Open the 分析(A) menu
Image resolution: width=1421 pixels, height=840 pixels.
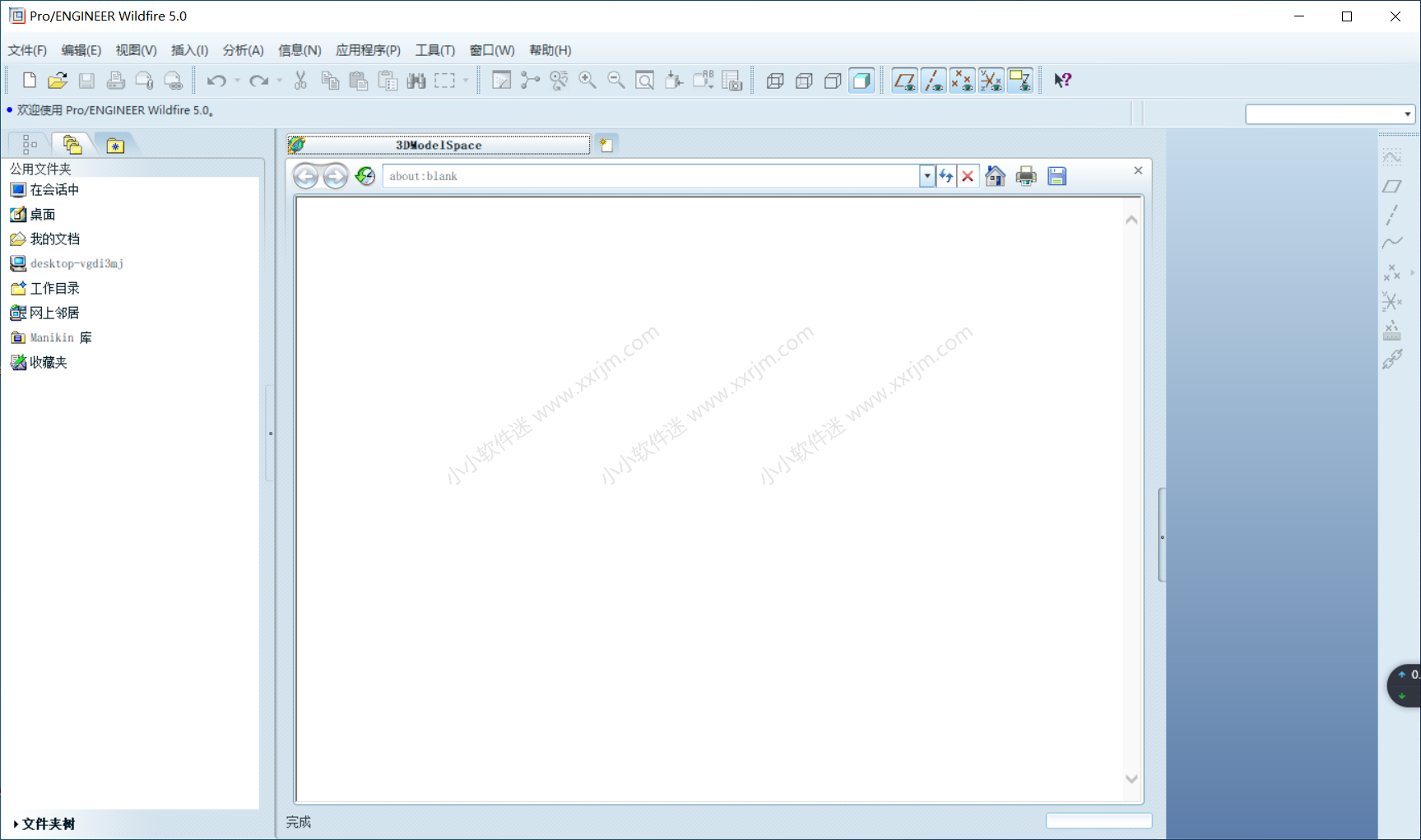coord(244,50)
